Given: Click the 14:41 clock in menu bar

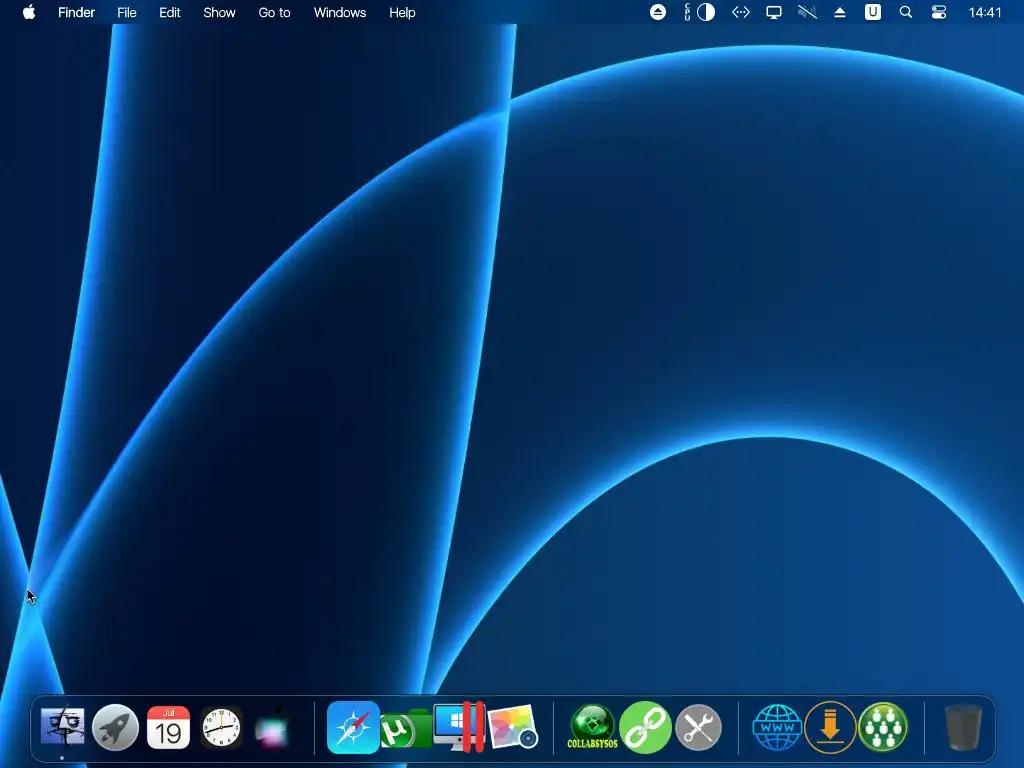Looking at the screenshot, I should [x=985, y=12].
